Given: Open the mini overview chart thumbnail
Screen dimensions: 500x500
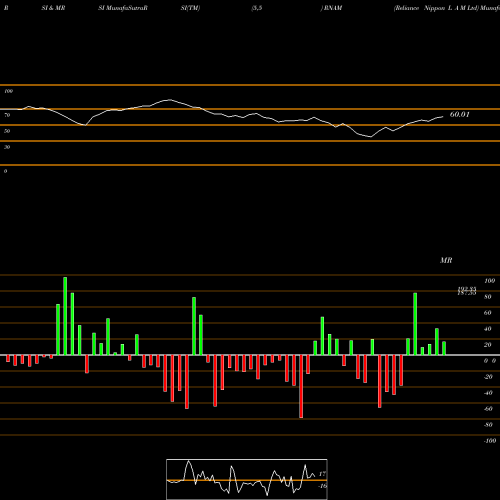Looking at the screenshot, I should pyautogui.click(x=247, y=479).
